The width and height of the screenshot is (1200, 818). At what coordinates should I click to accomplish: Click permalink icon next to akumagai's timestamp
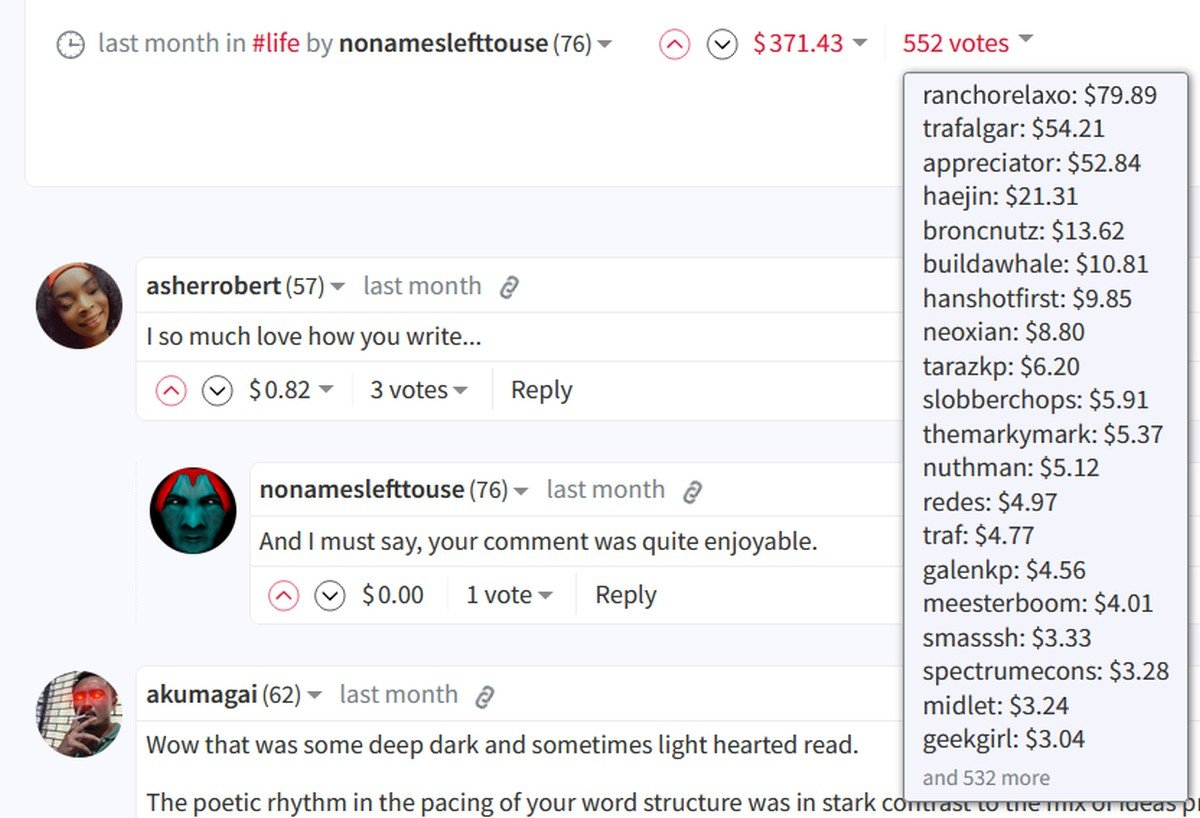[485, 696]
